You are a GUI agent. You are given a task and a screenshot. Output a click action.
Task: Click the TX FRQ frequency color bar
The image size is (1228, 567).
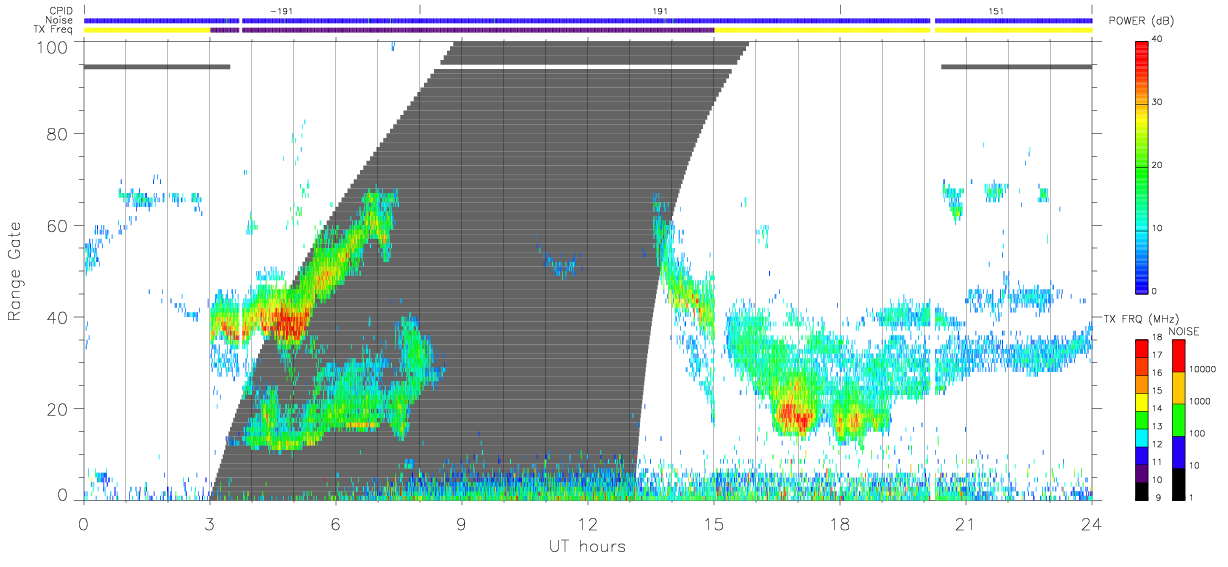[1141, 418]
